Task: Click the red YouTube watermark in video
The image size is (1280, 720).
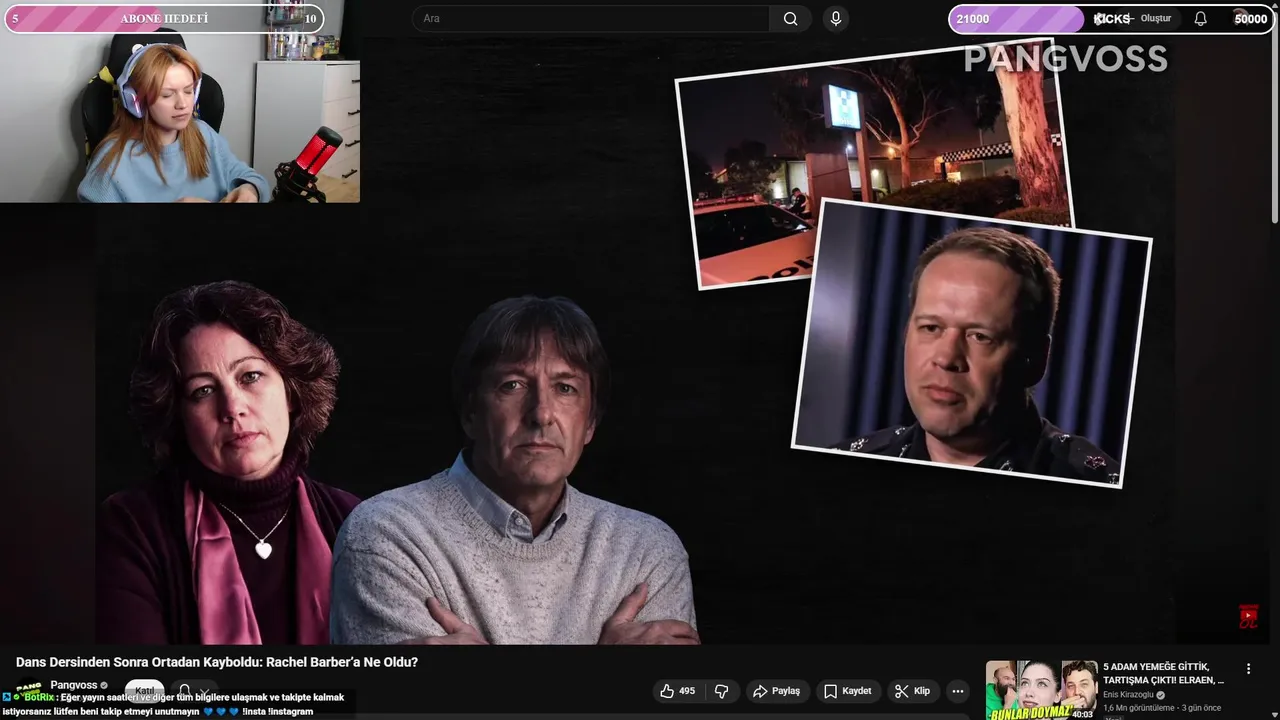Action: tap(1248, 616)
